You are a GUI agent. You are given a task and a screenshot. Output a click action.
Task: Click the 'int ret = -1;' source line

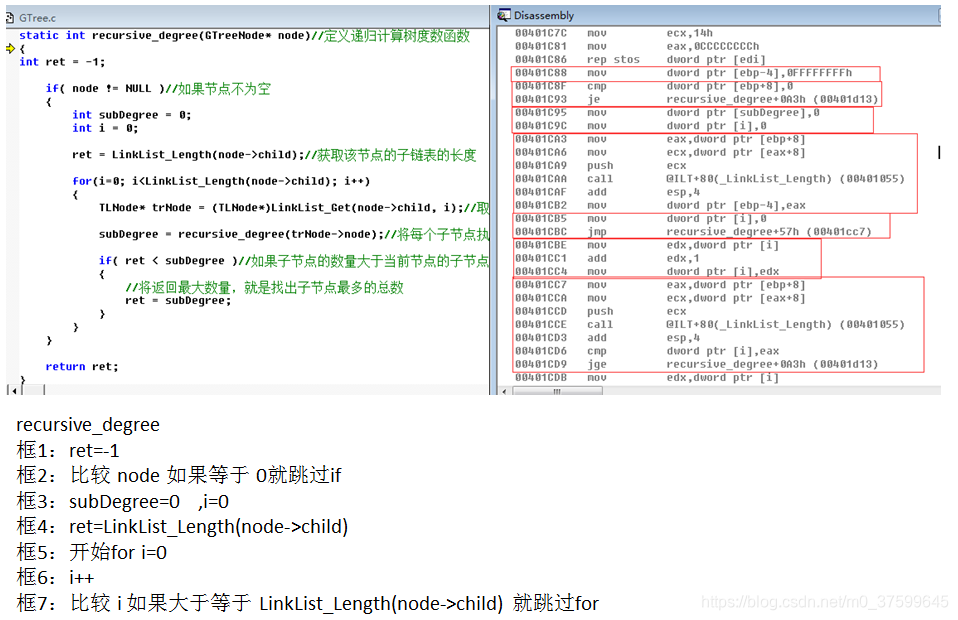pyautogui.click(x=62, y=62)
